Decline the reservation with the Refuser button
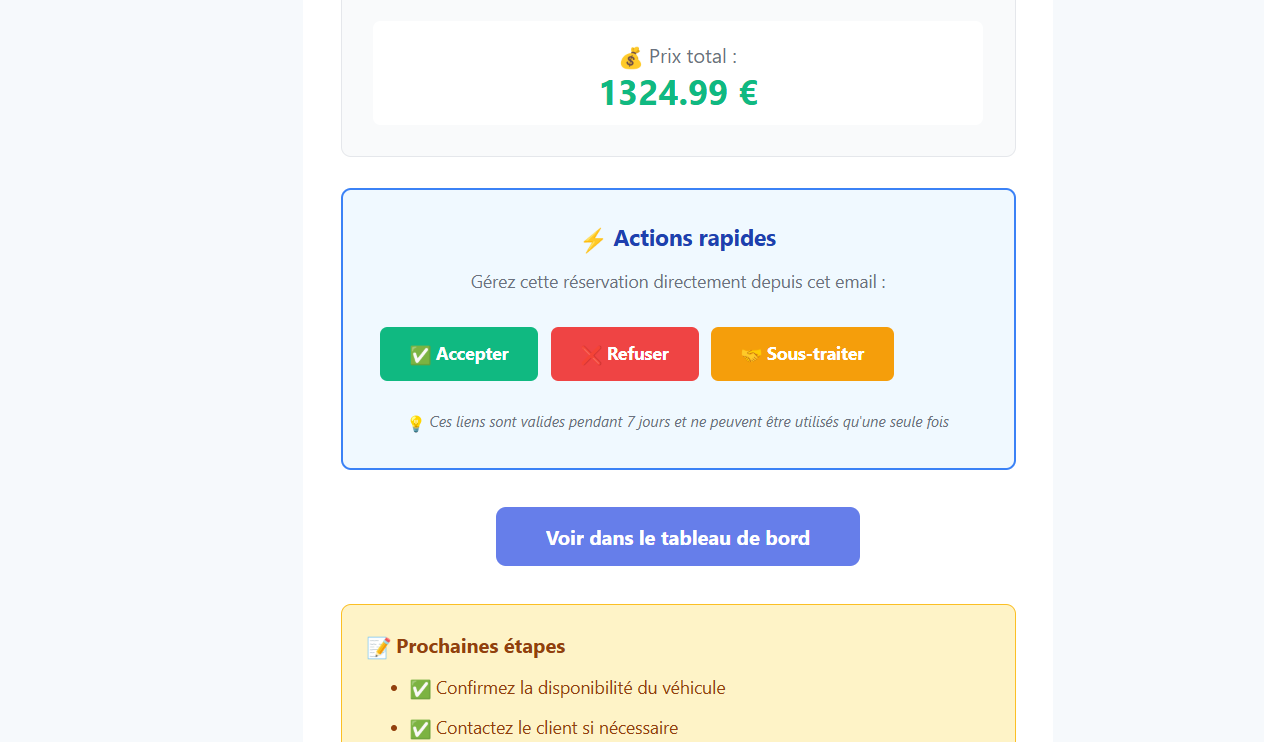 pos(625,354)
